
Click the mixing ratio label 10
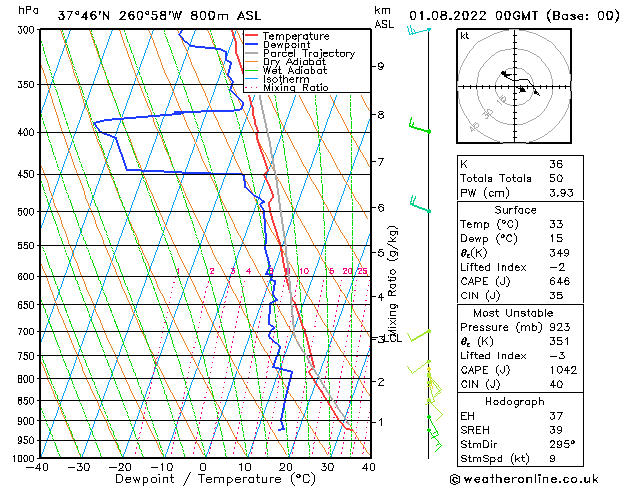[304, 271]
